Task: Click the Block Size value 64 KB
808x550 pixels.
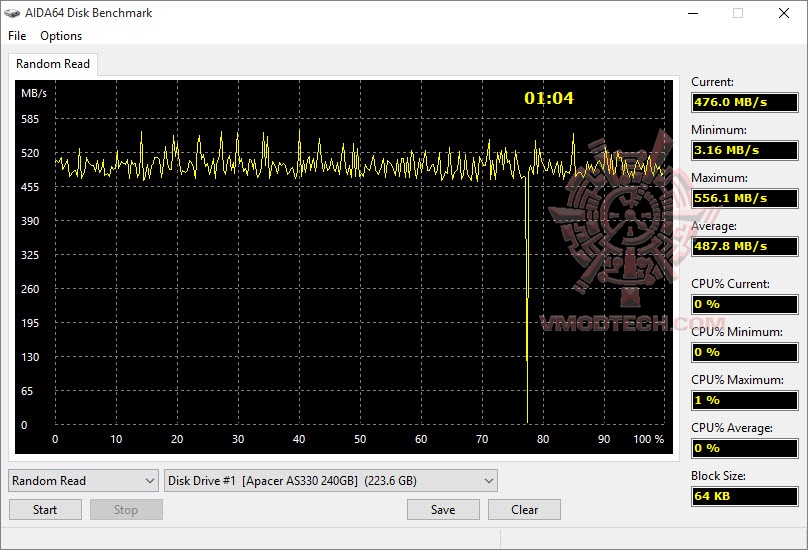Action: 745,496
